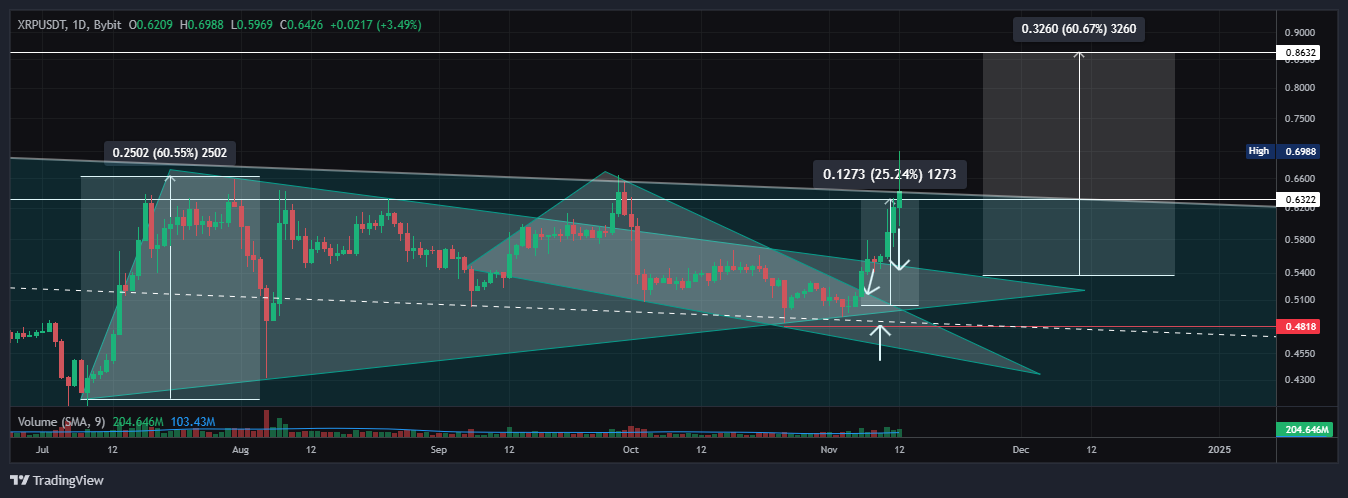This screenshot has height=498, width=1348.
Task: Click the Aug label on time axis
Action: coord(240,451)
